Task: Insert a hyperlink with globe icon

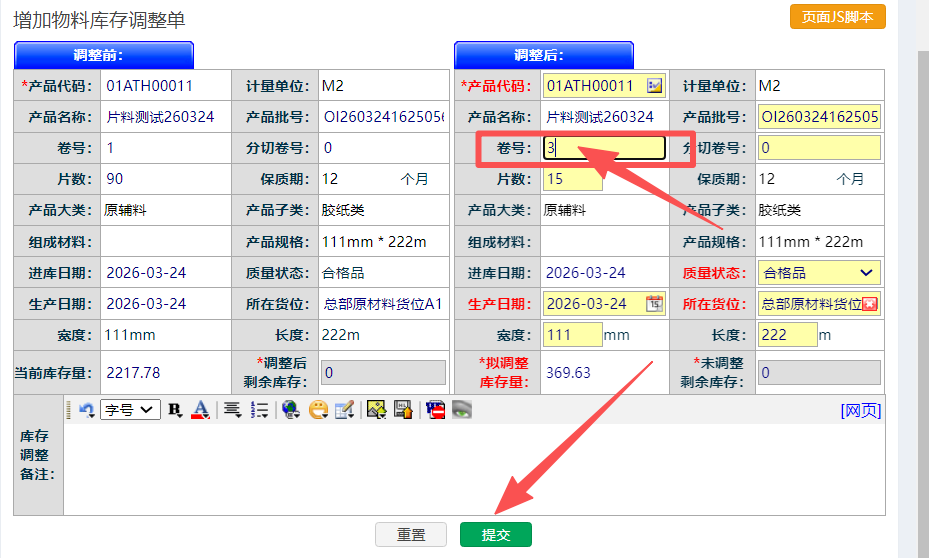Action: pyautogui.click(x=291, y=409)
